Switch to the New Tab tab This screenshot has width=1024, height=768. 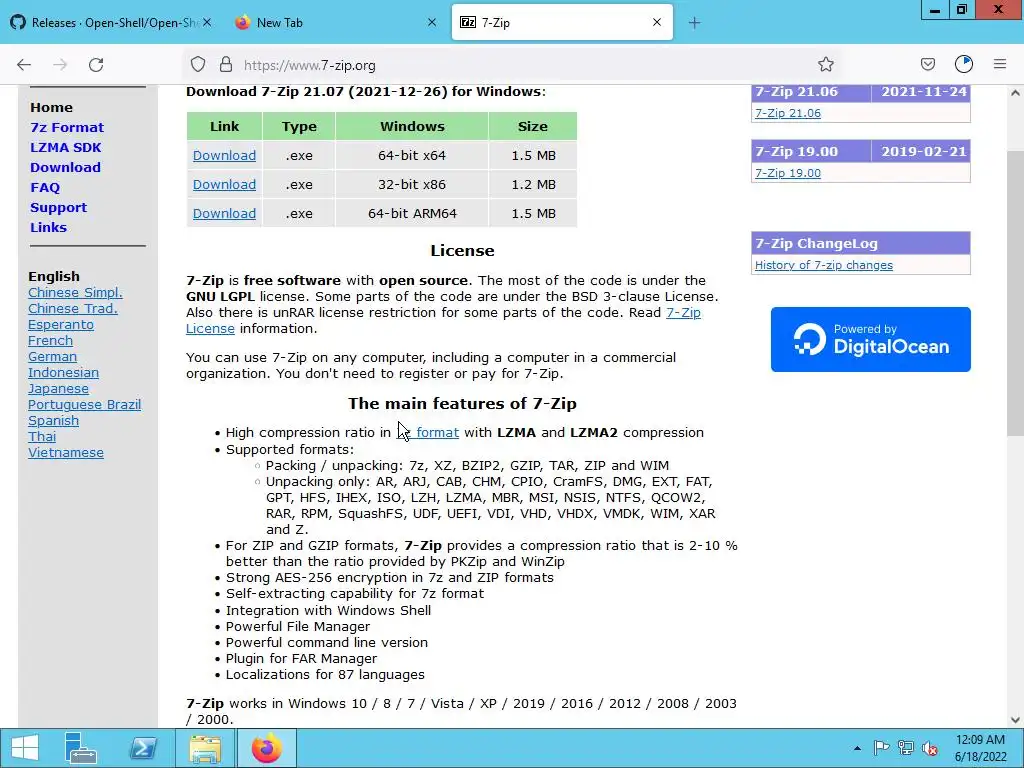click(x=335, y=23)
